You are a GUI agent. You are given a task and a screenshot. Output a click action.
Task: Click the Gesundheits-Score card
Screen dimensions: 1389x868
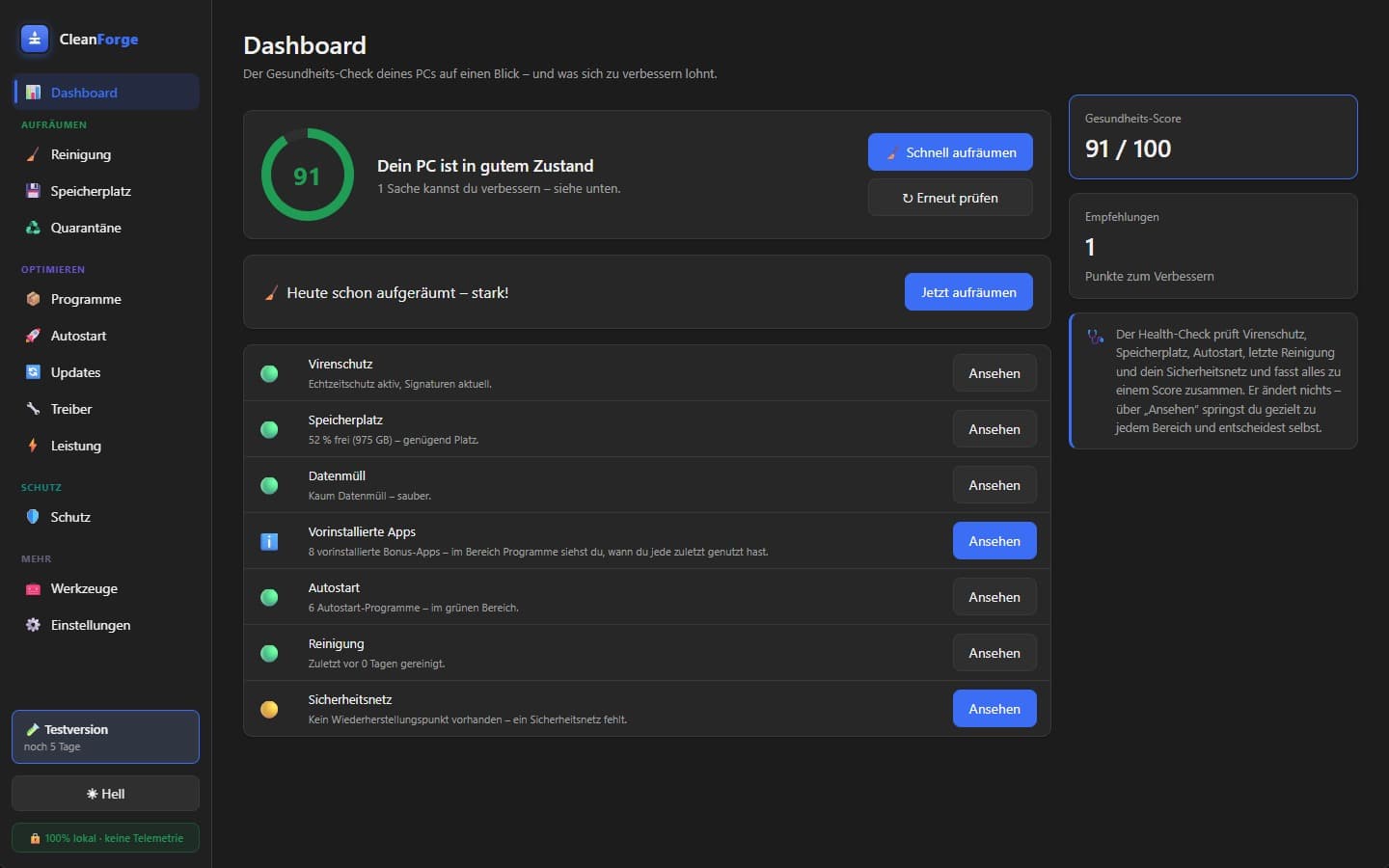click(1212, 137)
